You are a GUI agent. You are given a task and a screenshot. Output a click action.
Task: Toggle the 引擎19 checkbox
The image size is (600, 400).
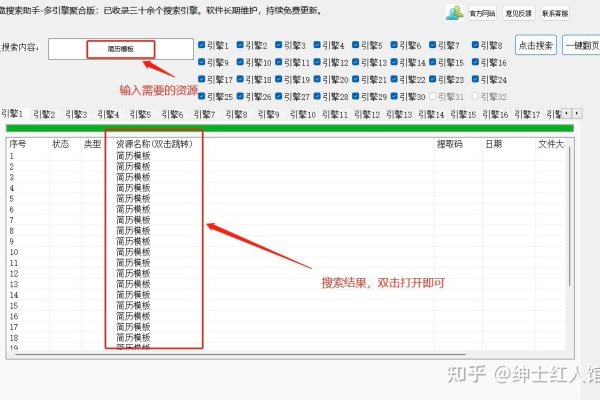(279, 79)
